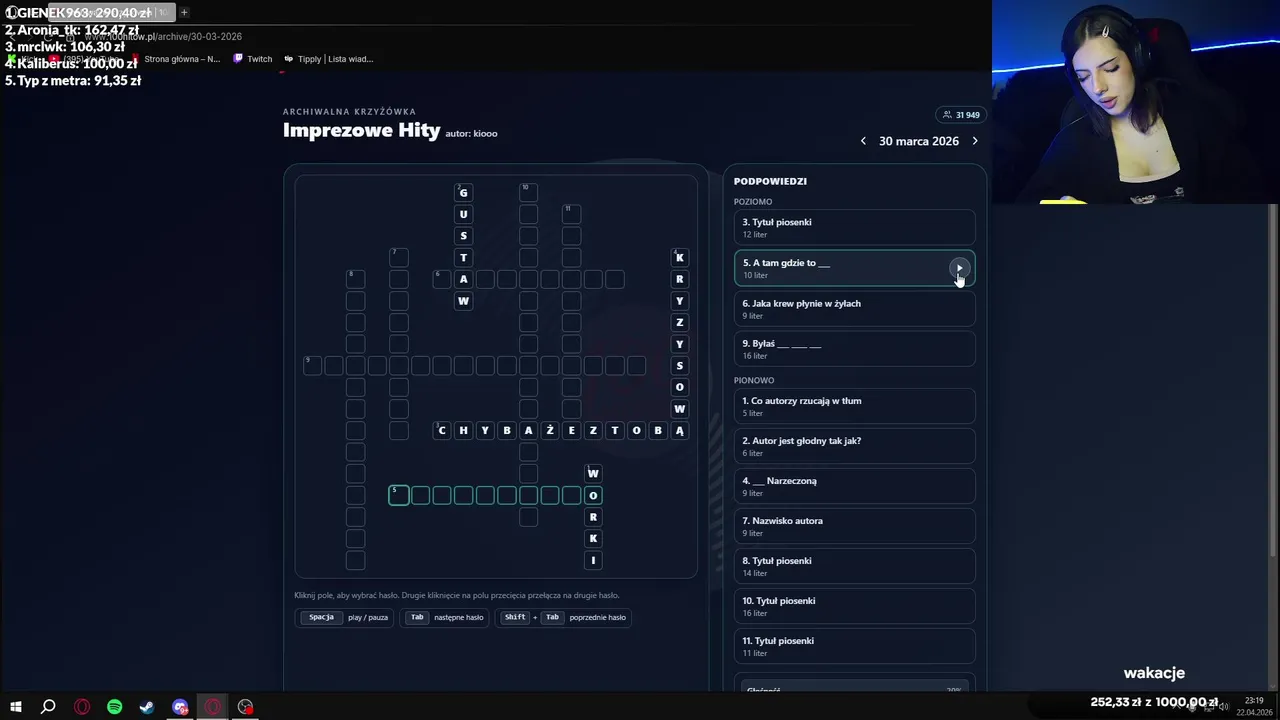1280x720 pixels.
Task: Click the crossword cell numbered 11
Action: (571, 214)
